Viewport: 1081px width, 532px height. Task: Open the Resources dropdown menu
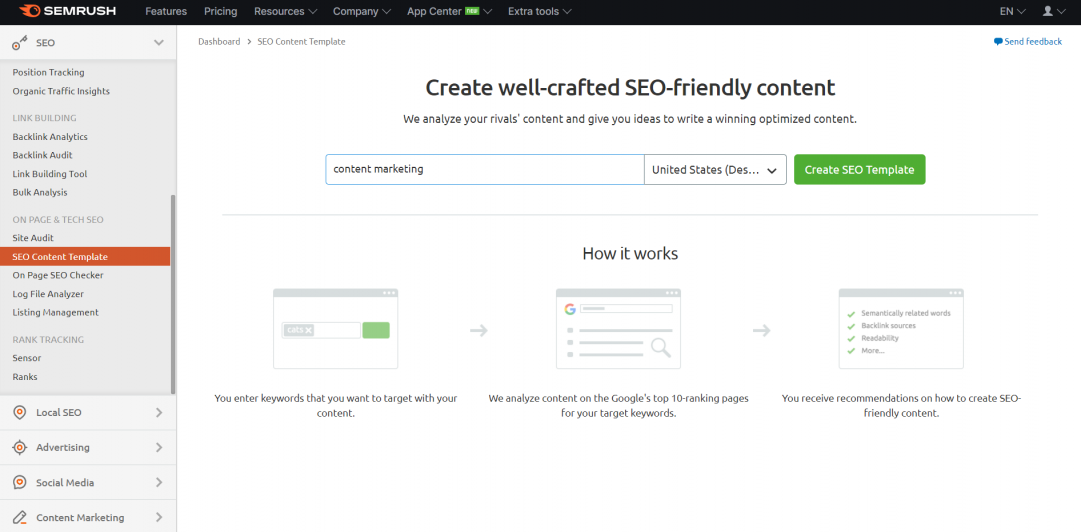285,12
